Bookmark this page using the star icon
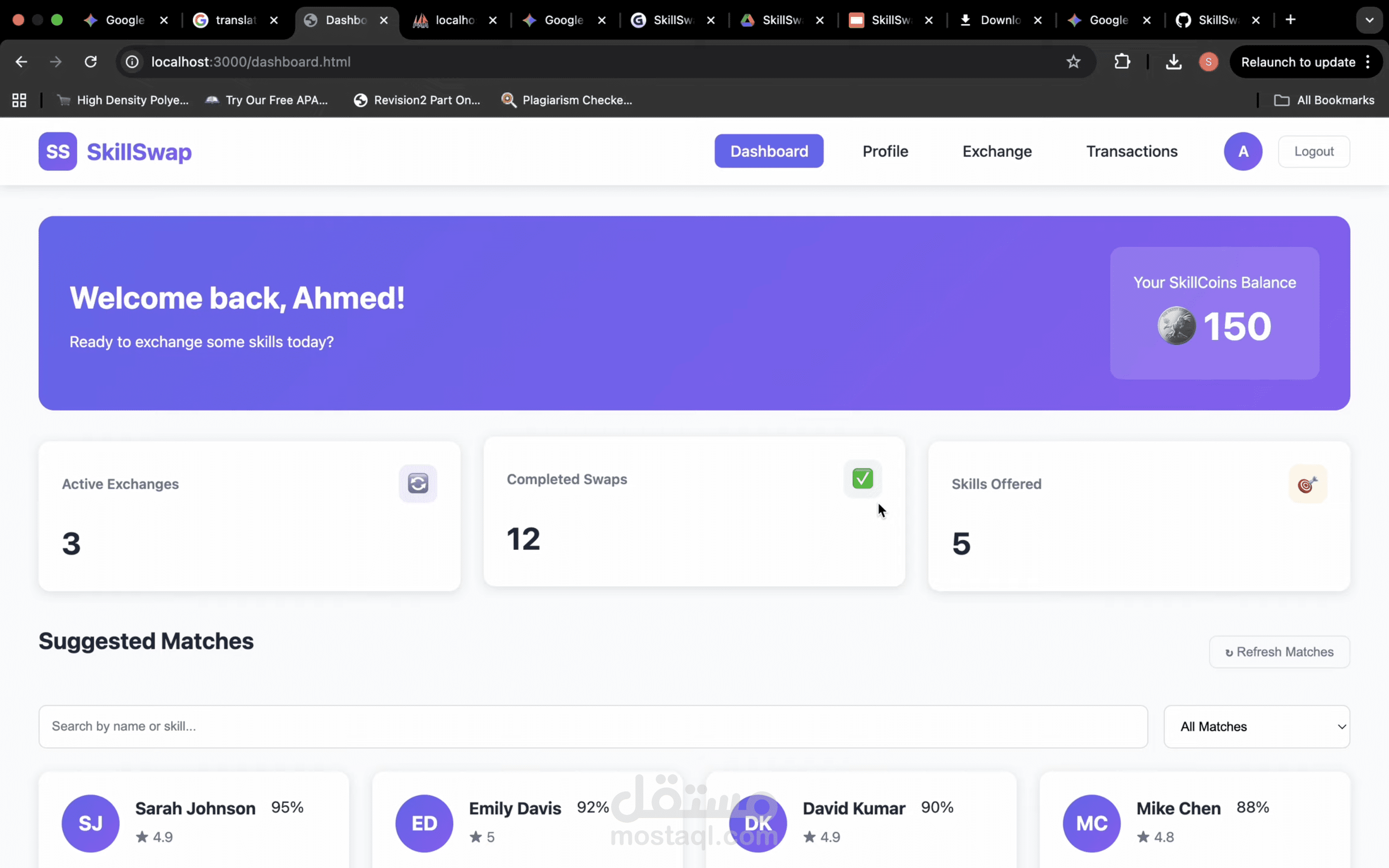This screenshot has height=868, width=1389. pyautogui.click(x=1073, y=61)
